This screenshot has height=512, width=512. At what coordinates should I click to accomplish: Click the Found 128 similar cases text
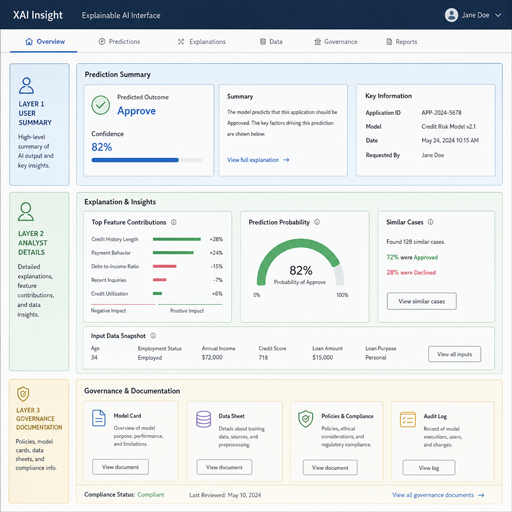pos(416,242)
